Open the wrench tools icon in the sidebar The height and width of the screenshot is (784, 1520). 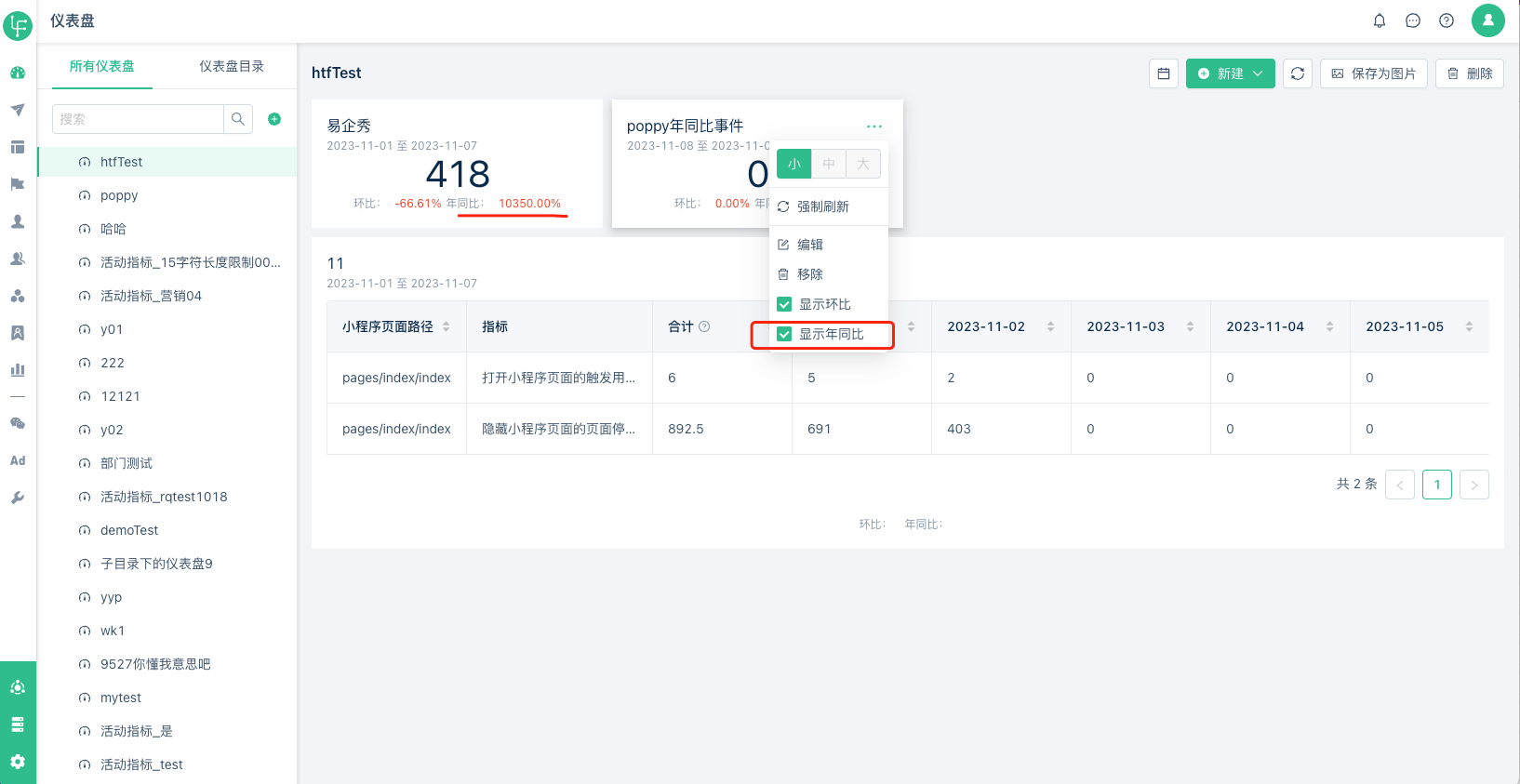18,498
